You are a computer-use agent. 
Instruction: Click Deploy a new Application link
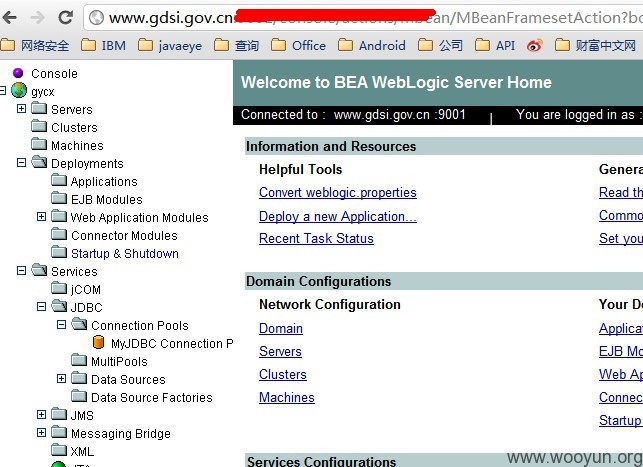click(x=338, y=216)
